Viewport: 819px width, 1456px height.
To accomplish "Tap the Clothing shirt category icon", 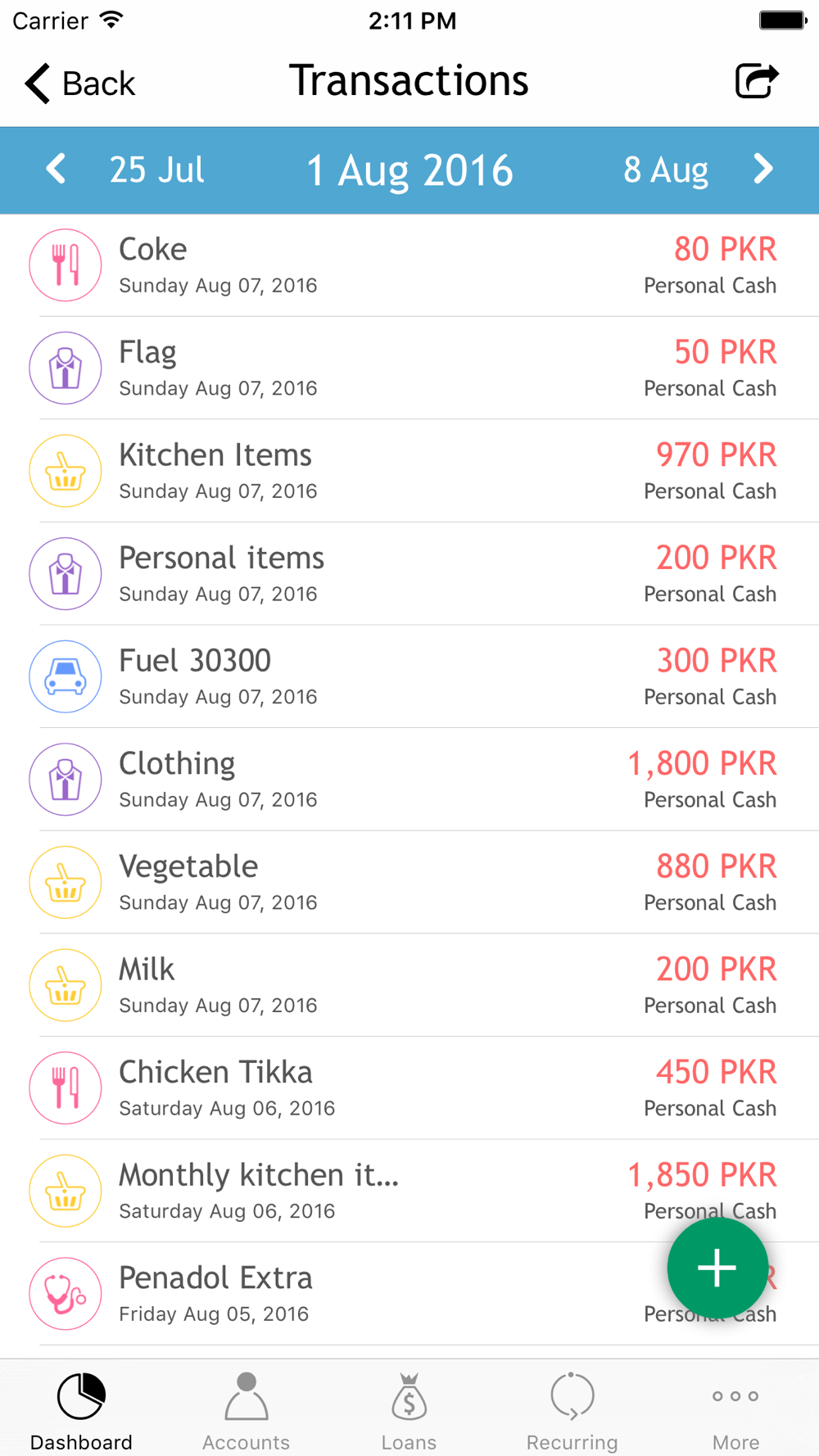I will [66, 780].
